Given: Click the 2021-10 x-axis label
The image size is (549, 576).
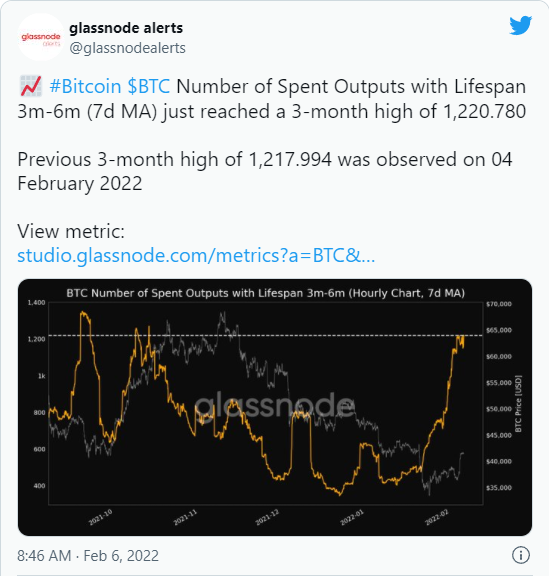Looking at the screenshot, I should pyautogui.click(x=100, y=517).
